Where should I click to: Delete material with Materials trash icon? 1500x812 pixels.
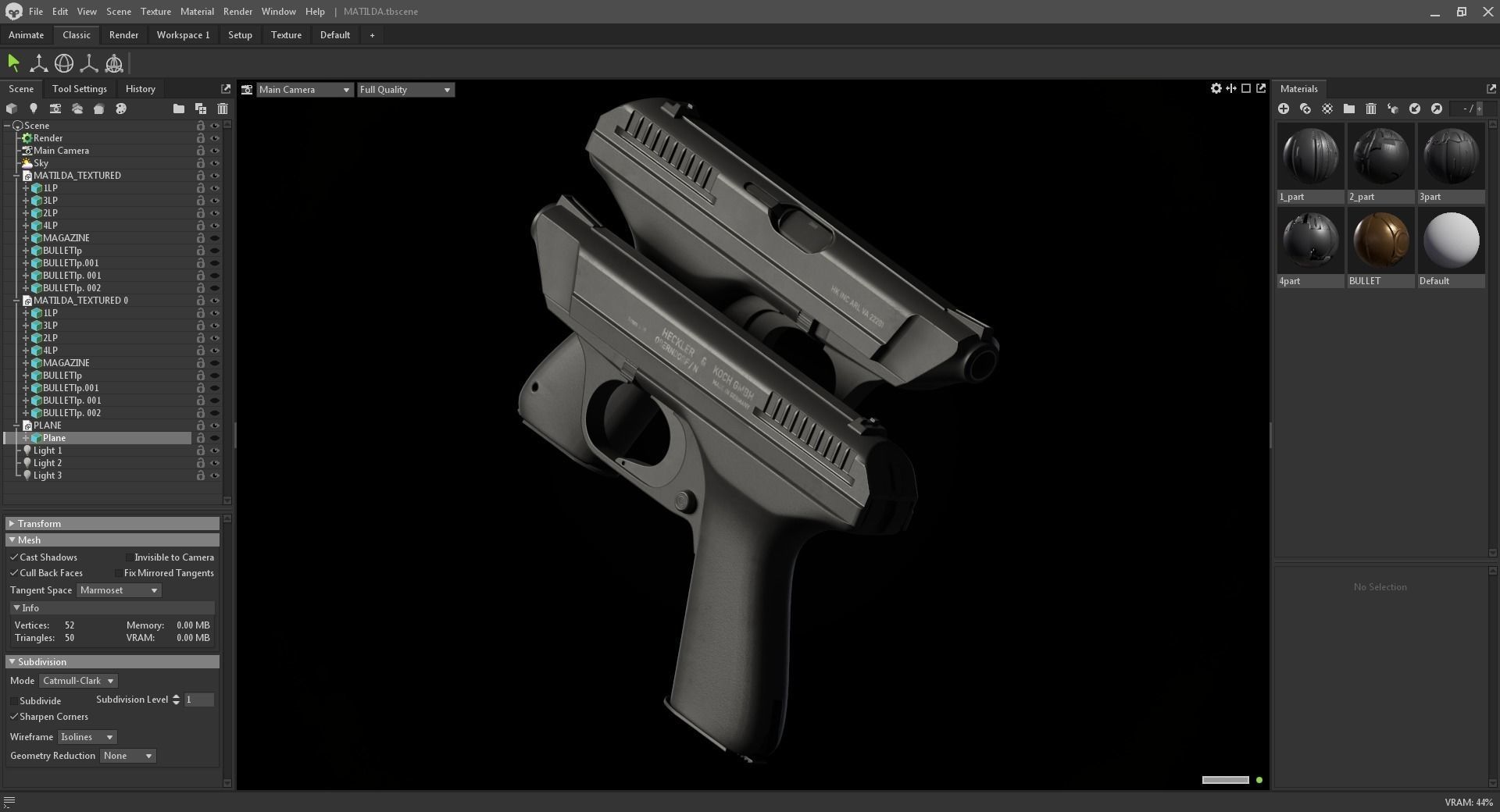[1371, 109]
